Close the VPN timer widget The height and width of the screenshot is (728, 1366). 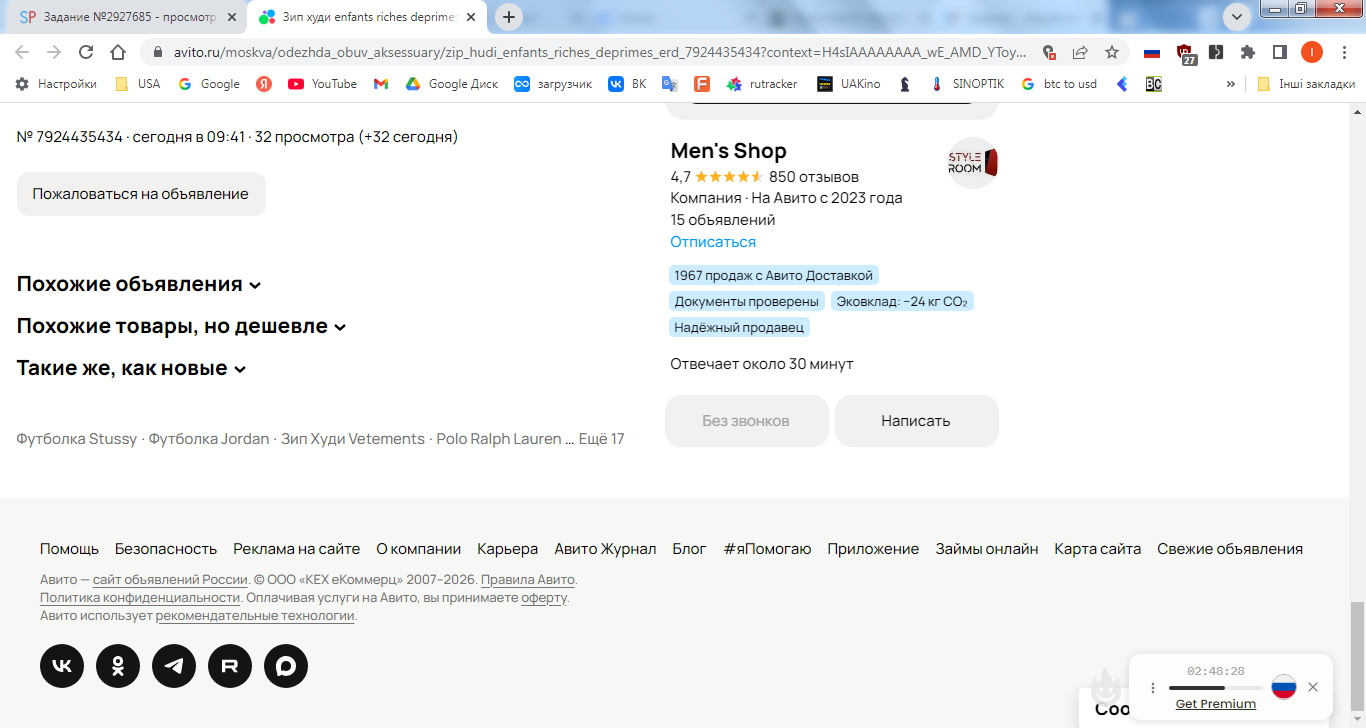point(1313,687)
